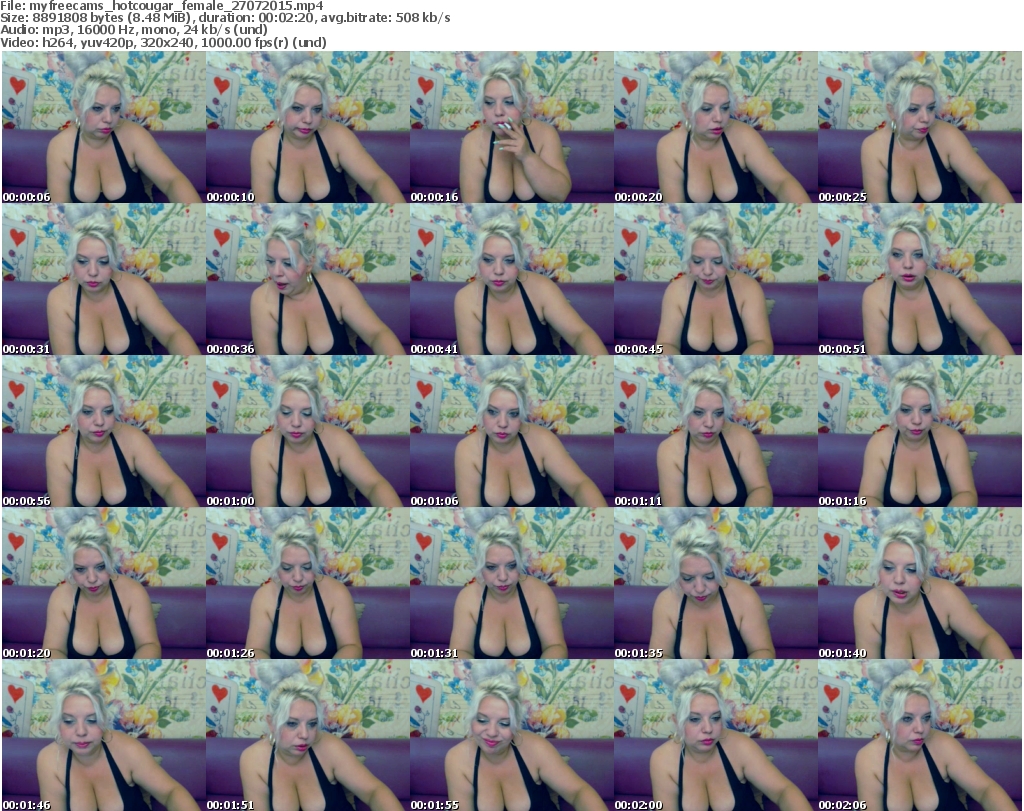This screenshot has width=1024, height=811.
Task: Select the thumbnail frame stamped 00:01:26
Action: [x=308, y=584]
